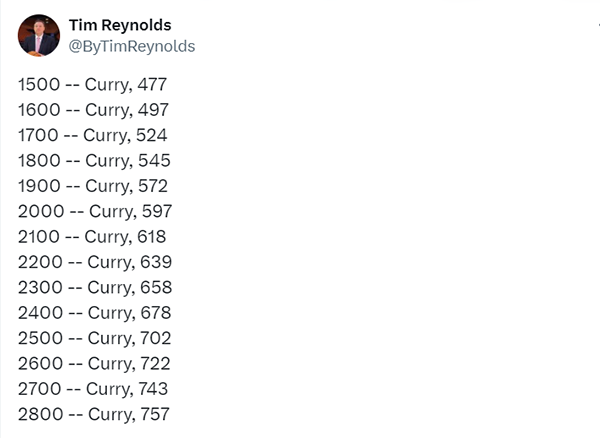Click the number 477 in first line
Screen dimensions: 600x438
click(152, 85)
